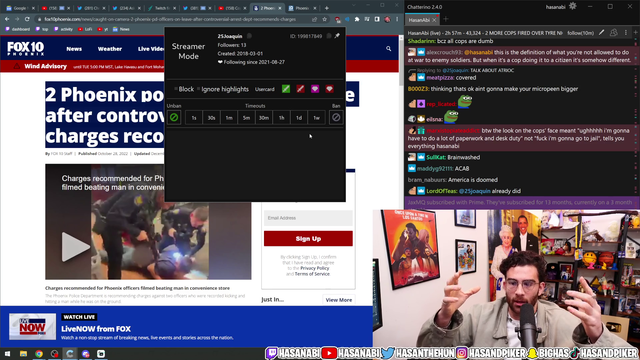
Task: Open Chrome's three-dot menu
Action: 397,19
